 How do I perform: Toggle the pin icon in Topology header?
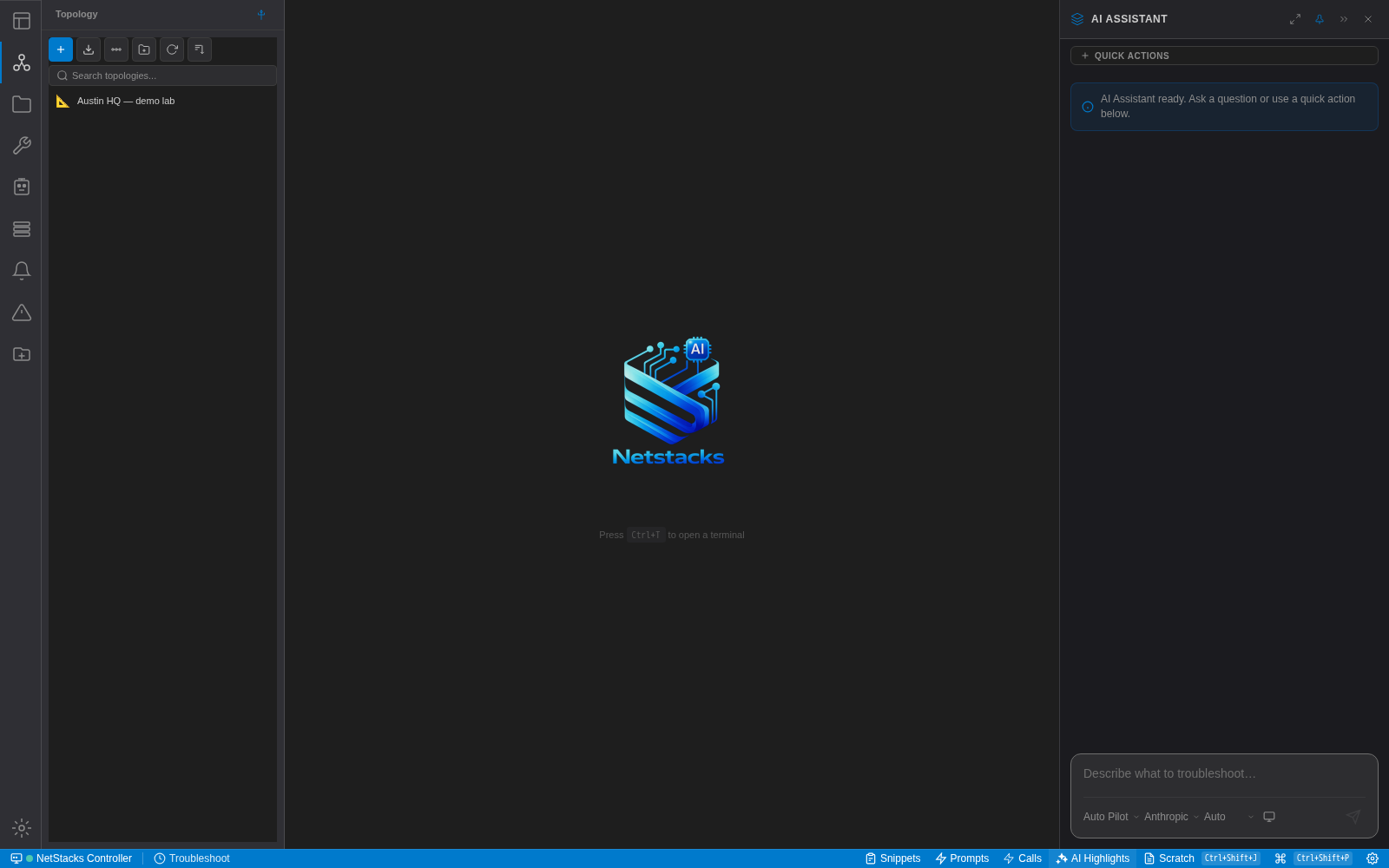click(261, 14)
